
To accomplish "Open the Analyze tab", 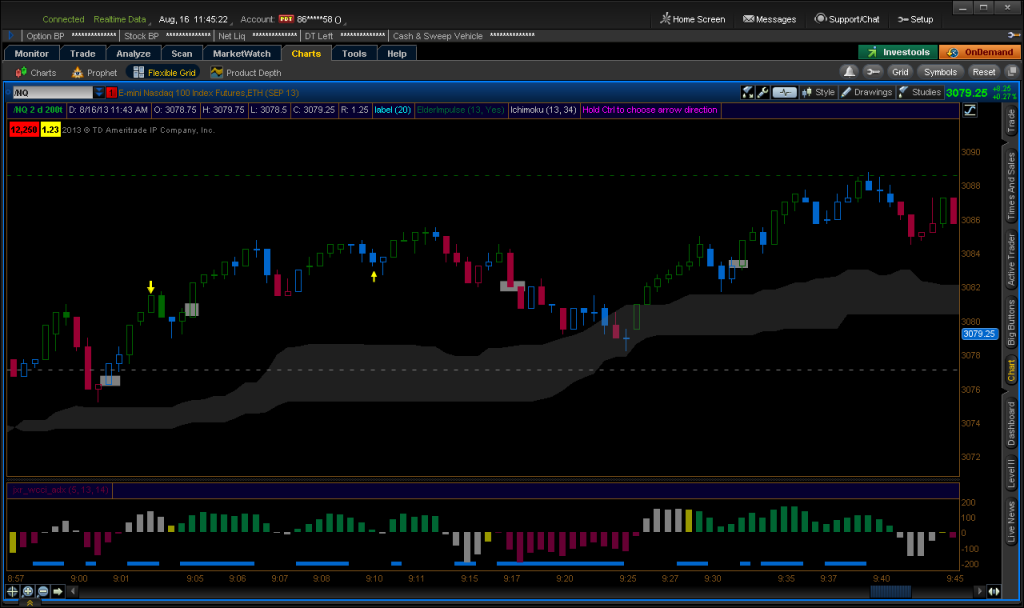I will [x=133, y=54].
